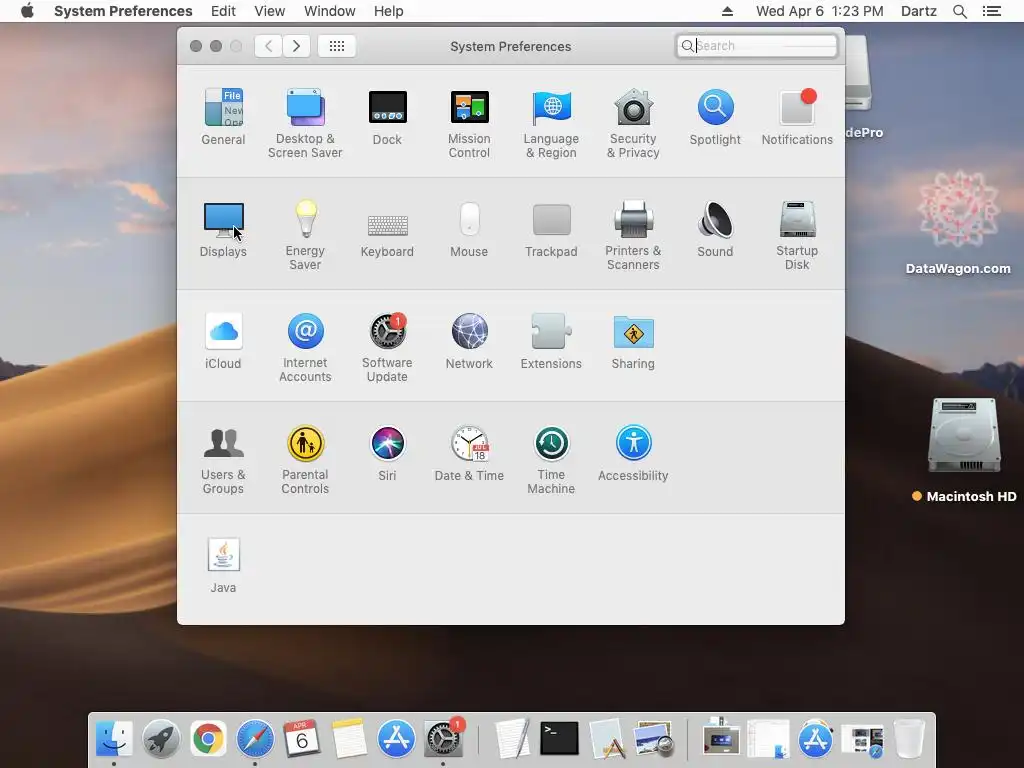Viewport: 1024px width, 768px height.
Task: Open the Help menu
Action: [389, 11]
